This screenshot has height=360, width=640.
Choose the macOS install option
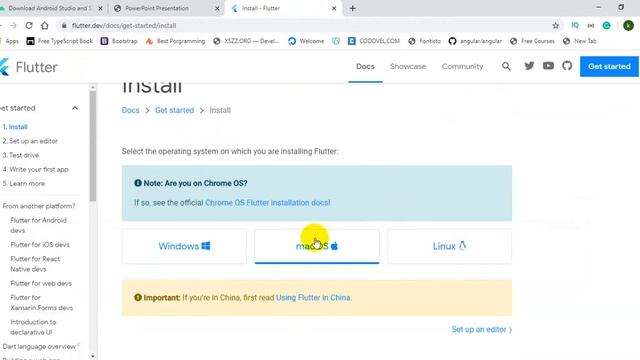tap(317, 246)
